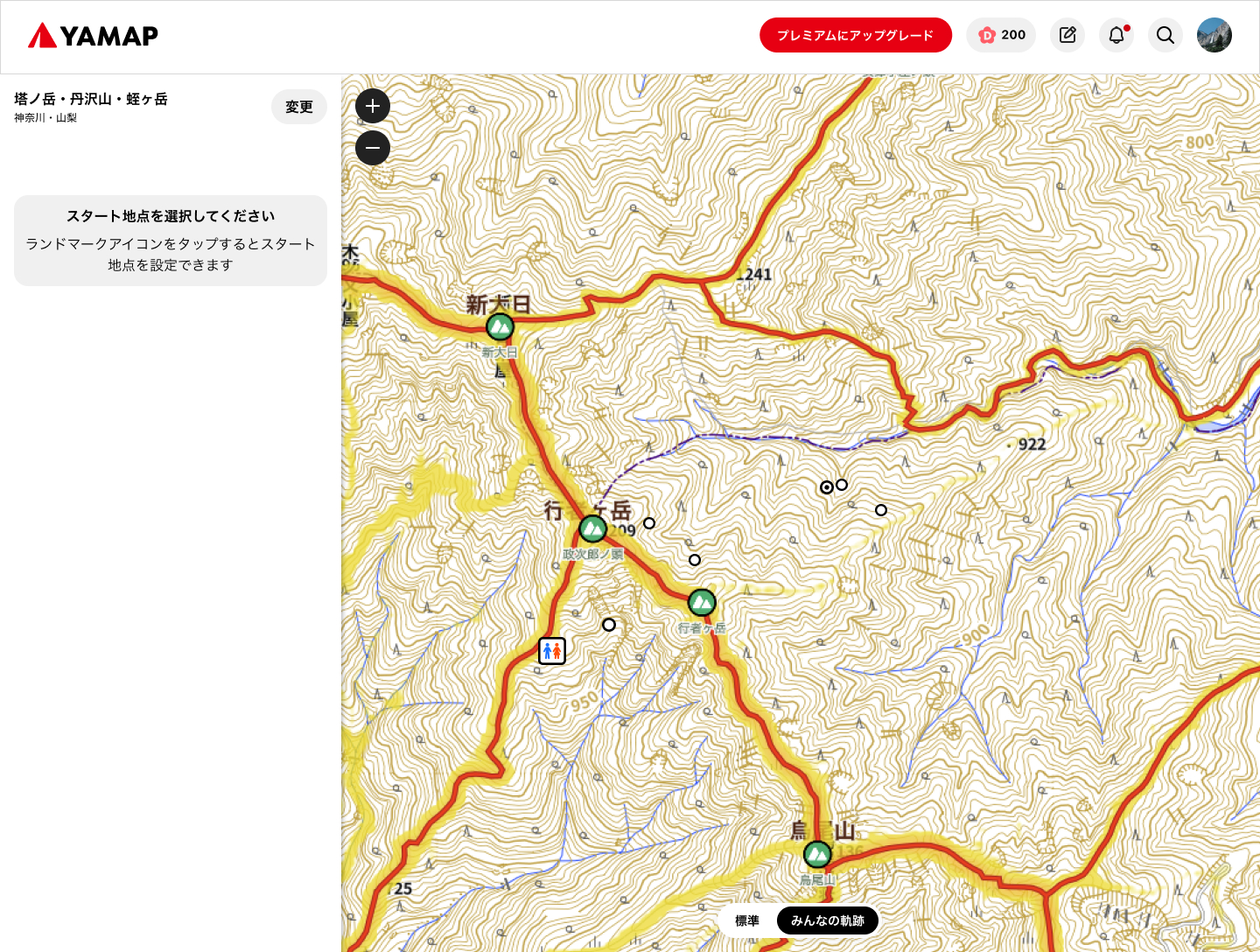Open the user profile avatar menu
The height and width of the screenshot is (952, 1260).
tap(1214, 35)
